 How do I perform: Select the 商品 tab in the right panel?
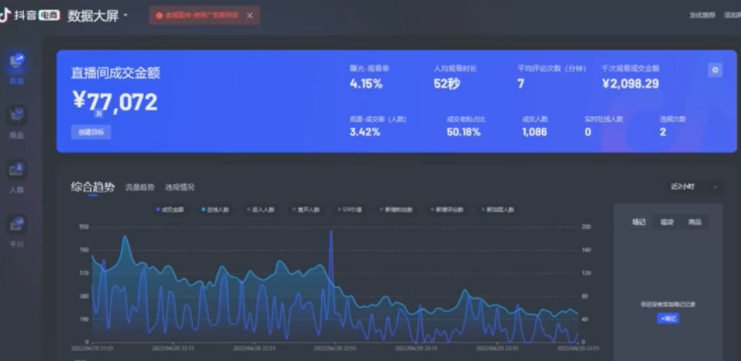695,222
